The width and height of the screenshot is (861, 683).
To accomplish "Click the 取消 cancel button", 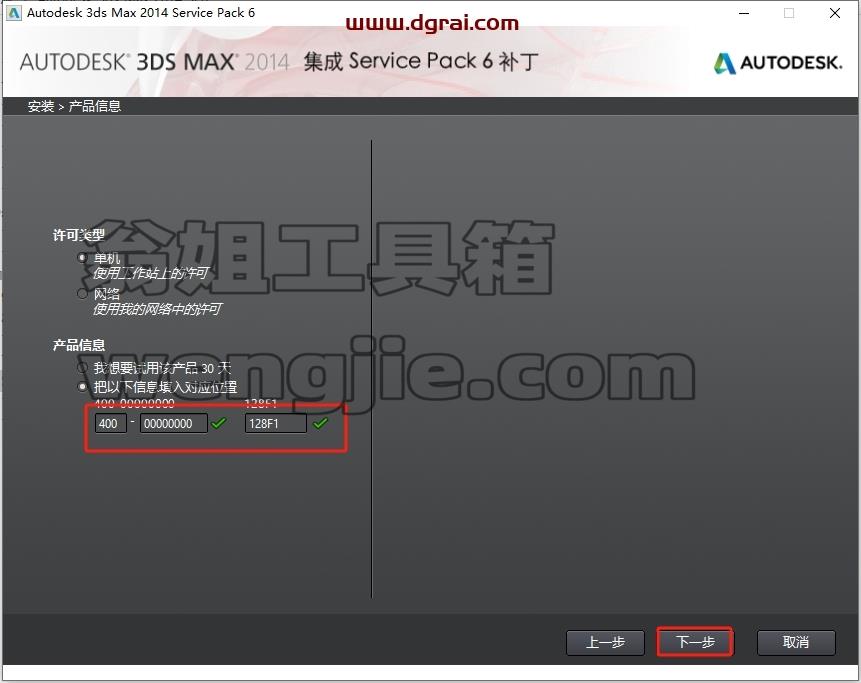I will [x=796, y=642].
